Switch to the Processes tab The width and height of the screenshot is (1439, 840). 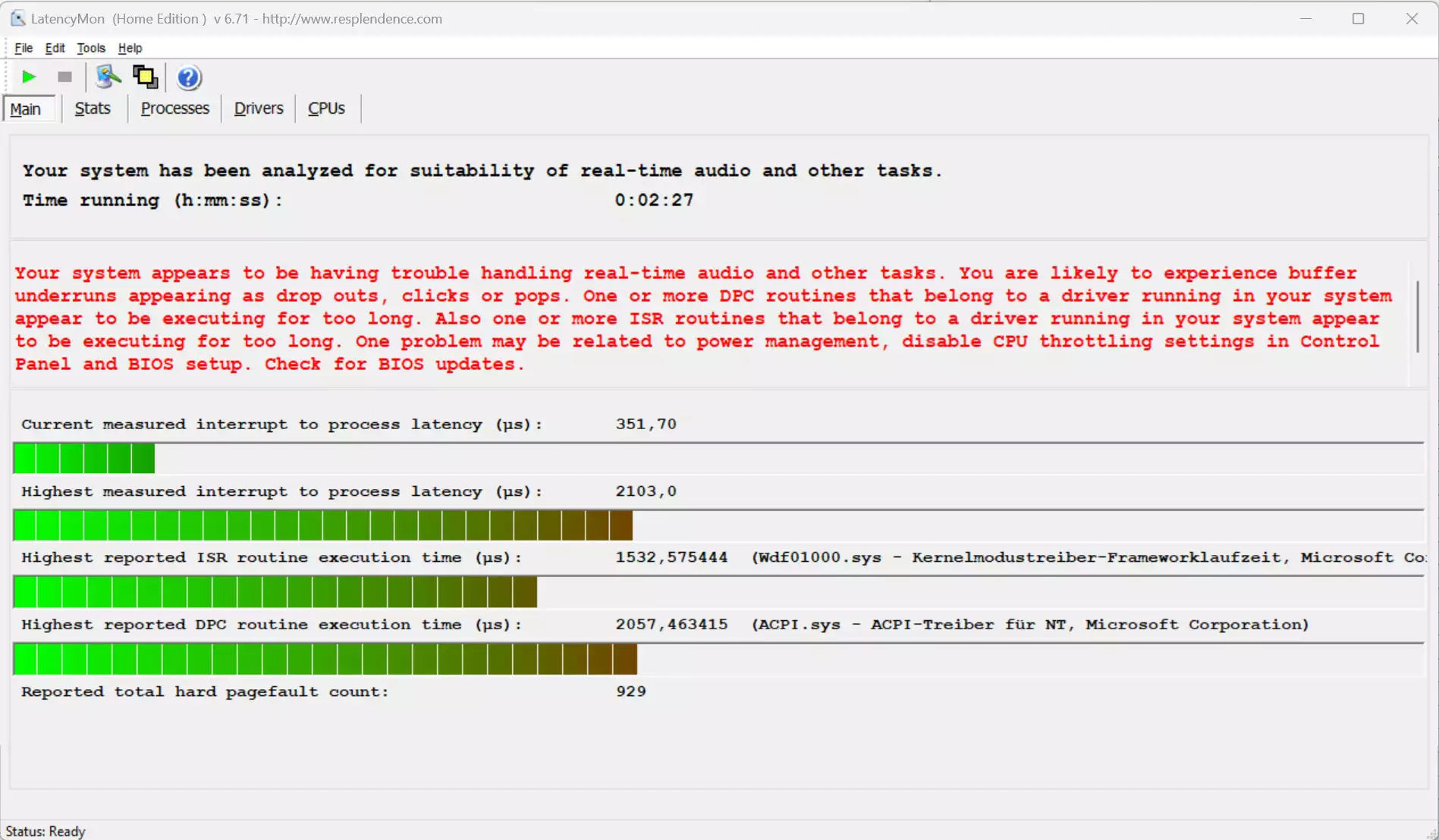pyautogui.click(x=174, y=108)
